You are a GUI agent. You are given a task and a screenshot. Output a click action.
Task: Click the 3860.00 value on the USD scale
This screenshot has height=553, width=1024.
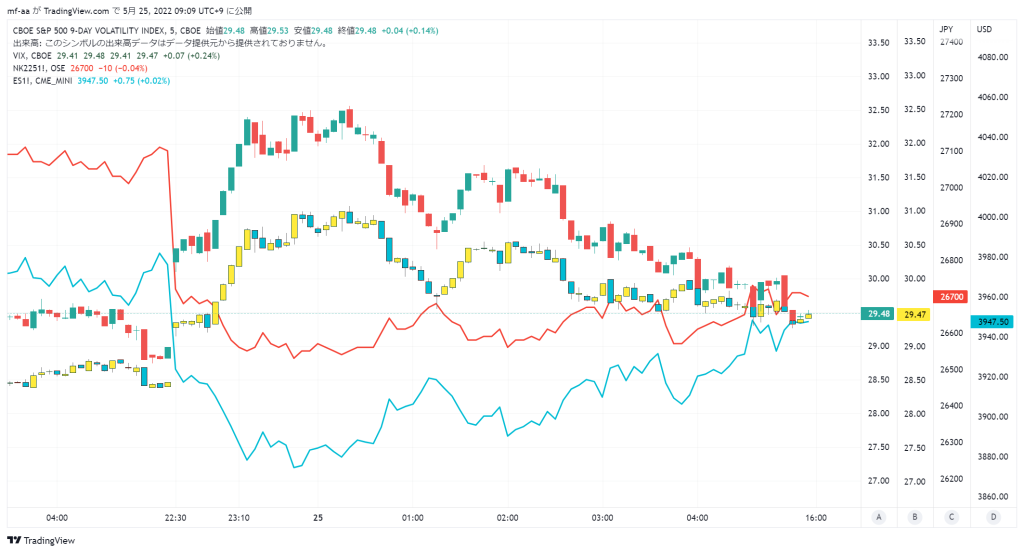[x=993, y=496]
